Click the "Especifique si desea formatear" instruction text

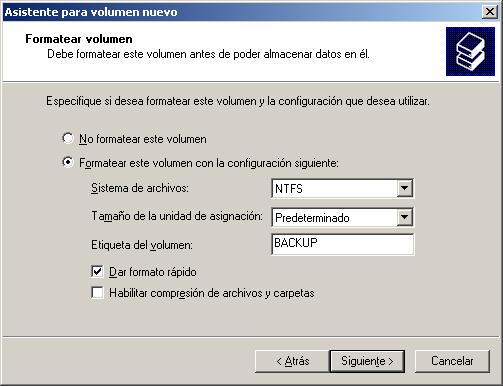(x=238, y=101)
